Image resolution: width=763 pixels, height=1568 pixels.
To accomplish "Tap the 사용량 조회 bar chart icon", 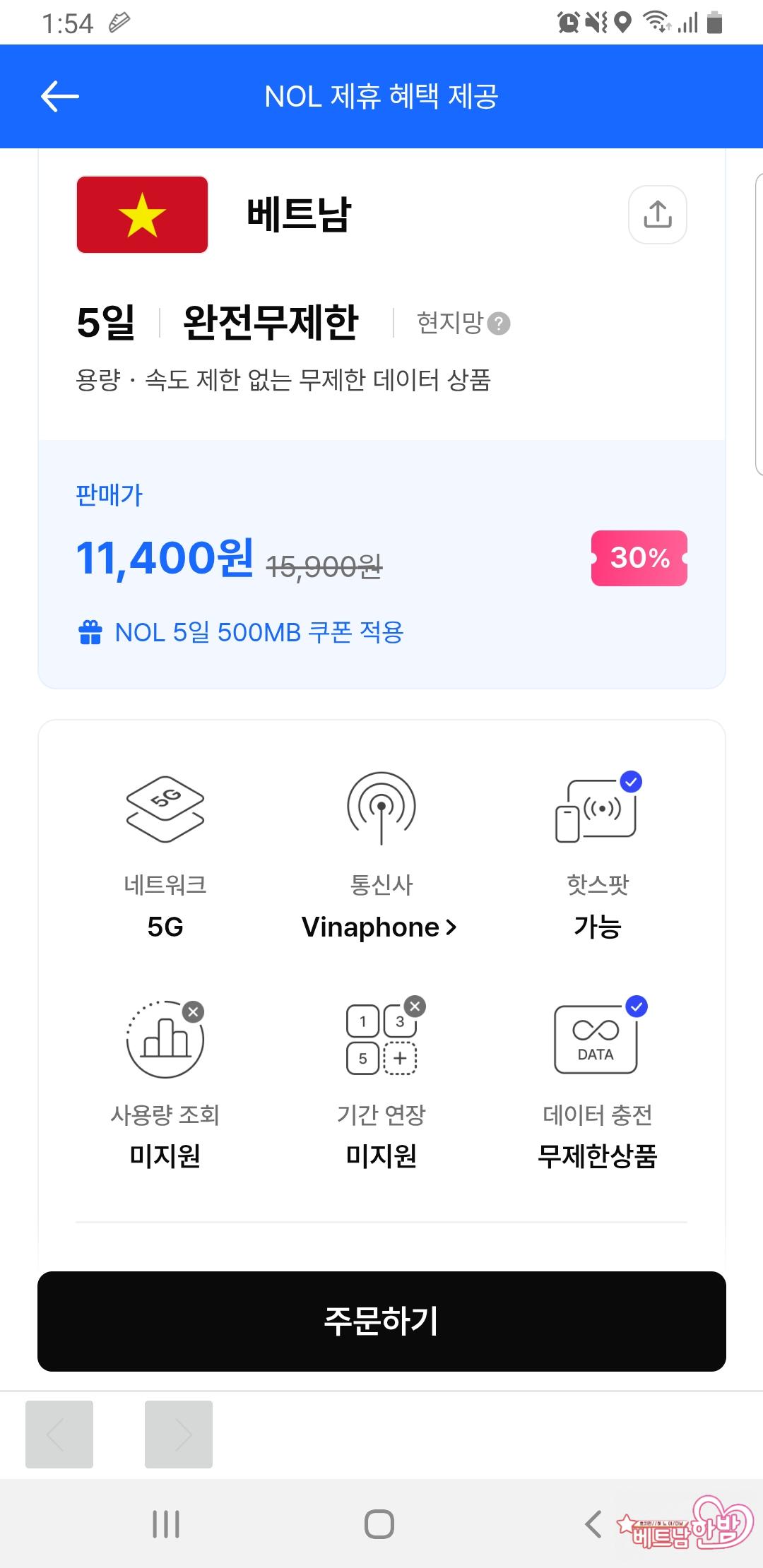I will pyautogui.click(x=165, y=1039).
